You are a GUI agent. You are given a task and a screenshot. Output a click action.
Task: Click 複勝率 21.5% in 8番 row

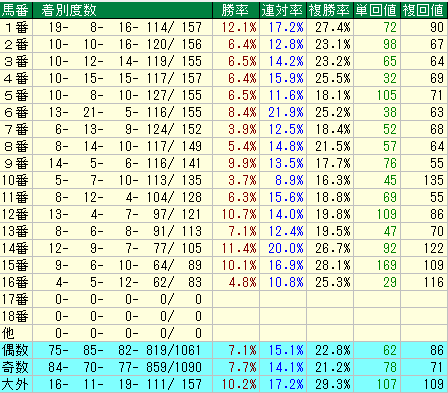(333, 146)
